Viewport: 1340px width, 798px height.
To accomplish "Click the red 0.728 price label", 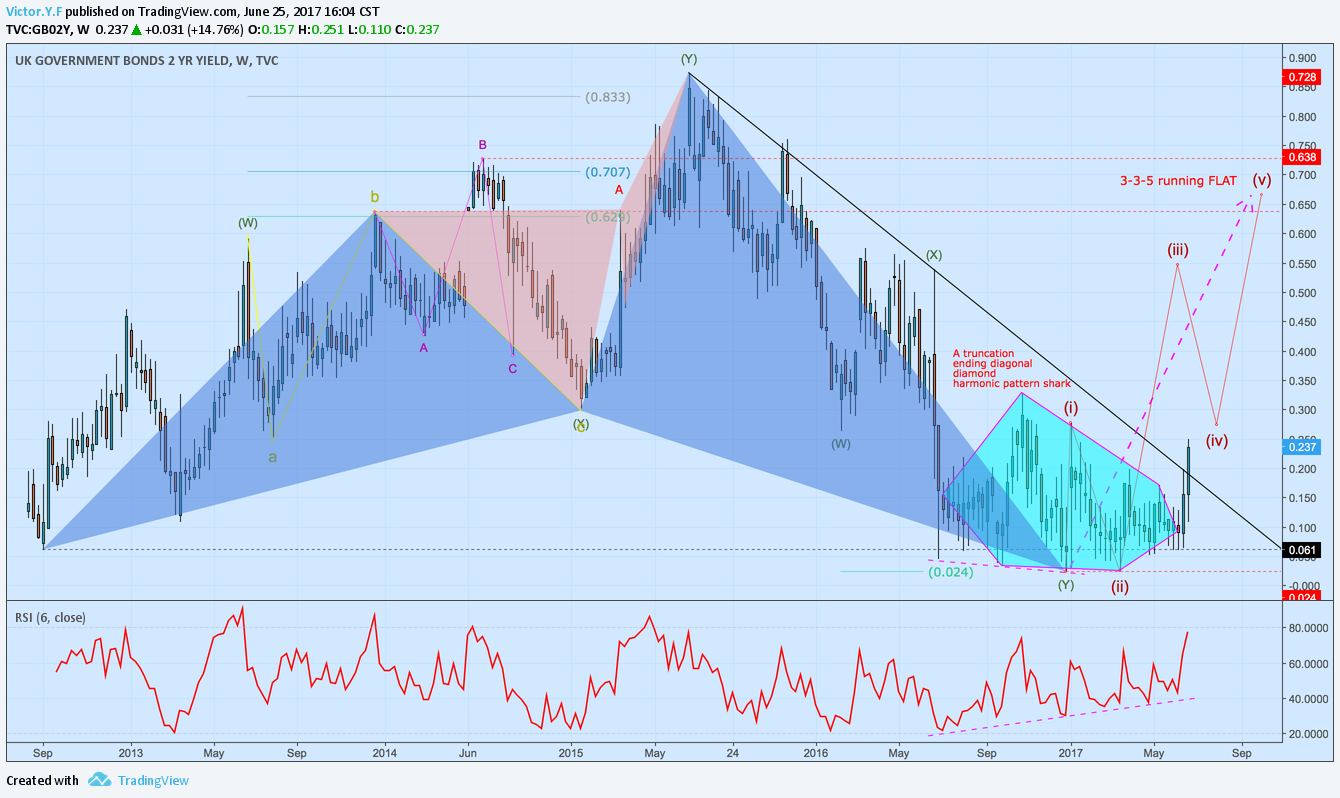I will (x=1301, y=77).
